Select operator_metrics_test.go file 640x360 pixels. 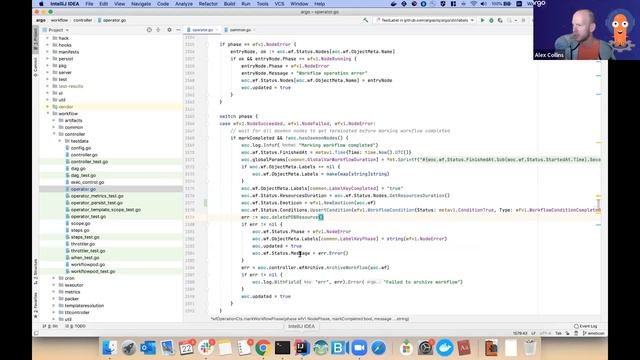click(x=97, y=196)
